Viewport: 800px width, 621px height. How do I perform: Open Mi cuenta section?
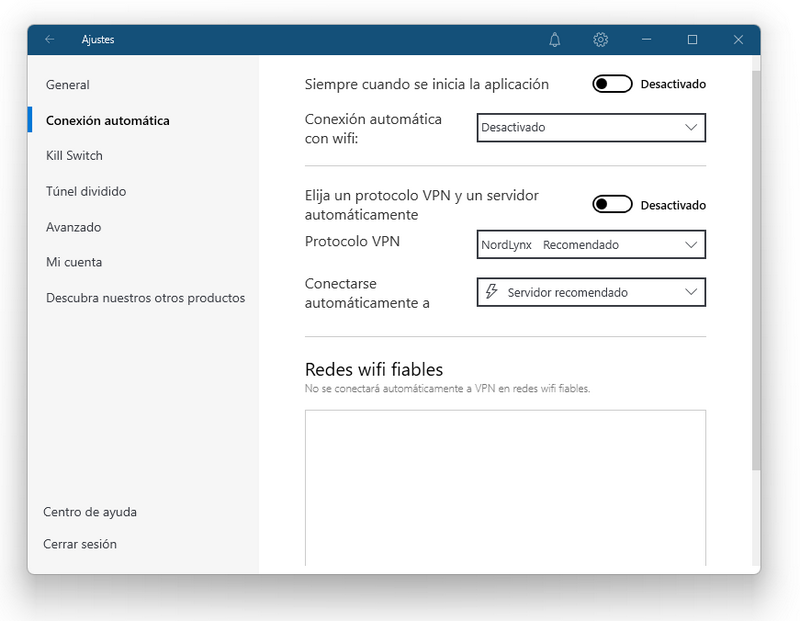click(74, 262)
